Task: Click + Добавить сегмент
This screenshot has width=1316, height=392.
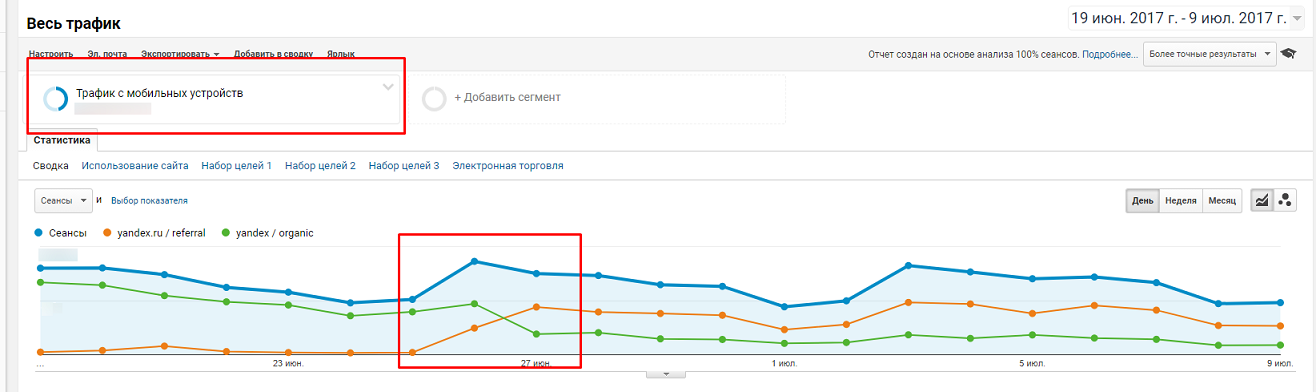Action: (507, 98)
